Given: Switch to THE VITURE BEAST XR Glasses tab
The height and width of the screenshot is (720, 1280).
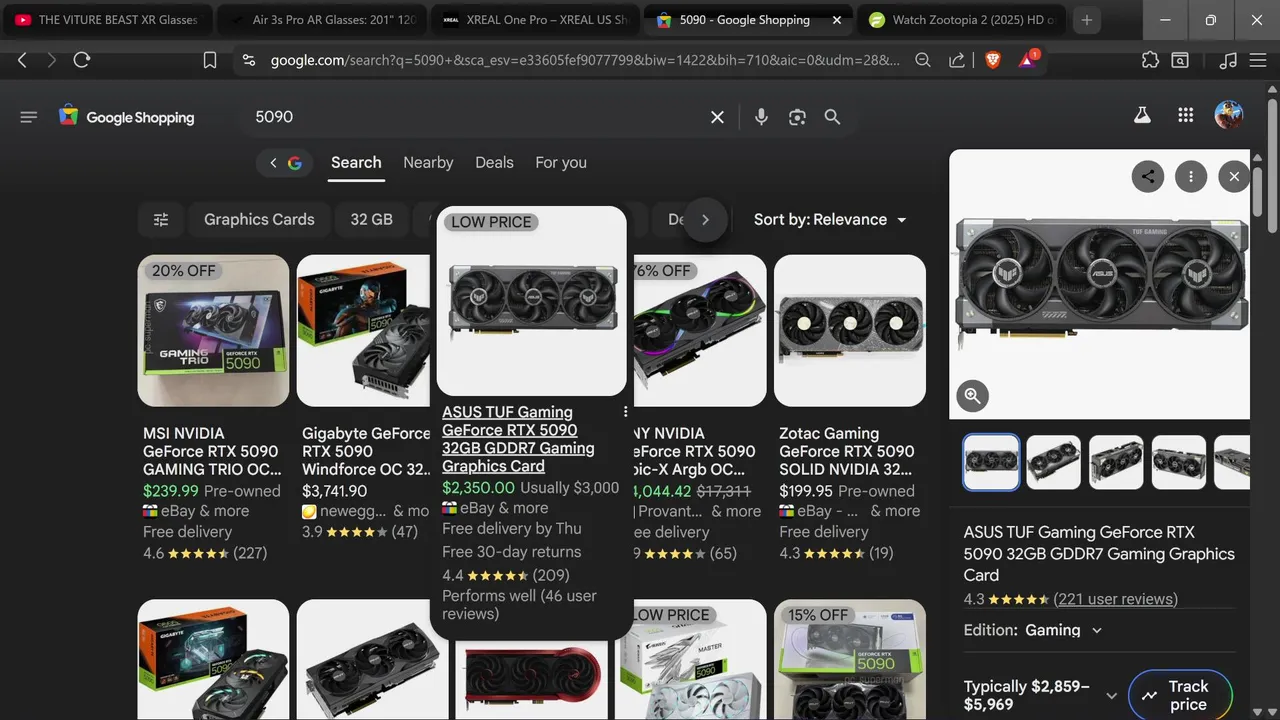Looking at the screenshot, I should pyautogui.click(x=107, y=20).
